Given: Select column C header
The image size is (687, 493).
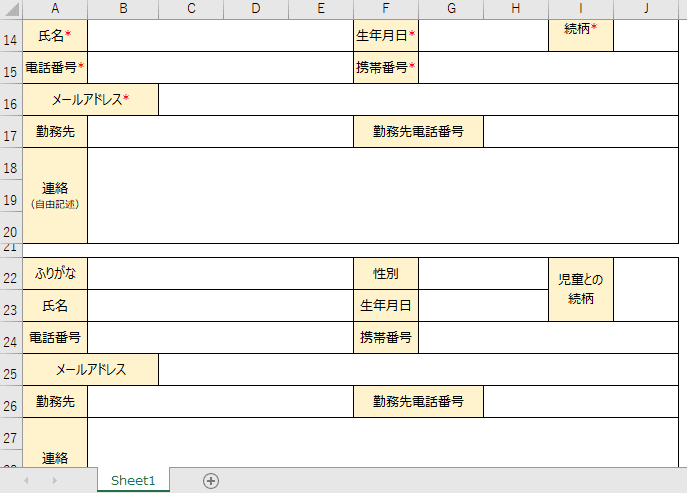Looking at the screenshot, I should [x=191, y=9].
